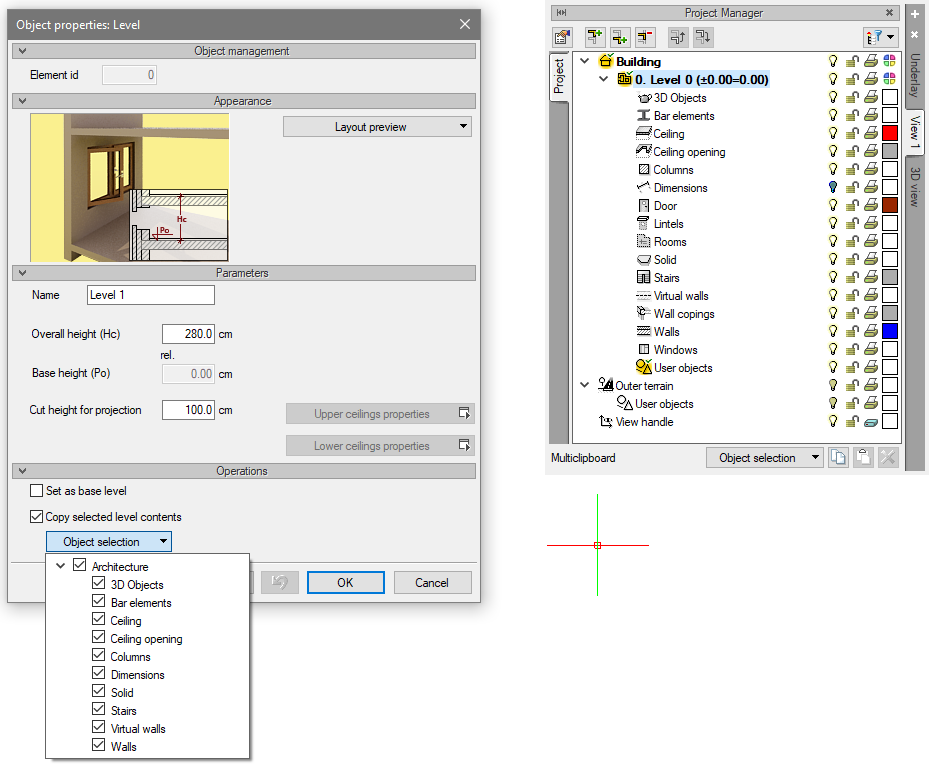Click the paste from multiclipboard icon
This screenshot has width=938, height=776.
point(863,458)
